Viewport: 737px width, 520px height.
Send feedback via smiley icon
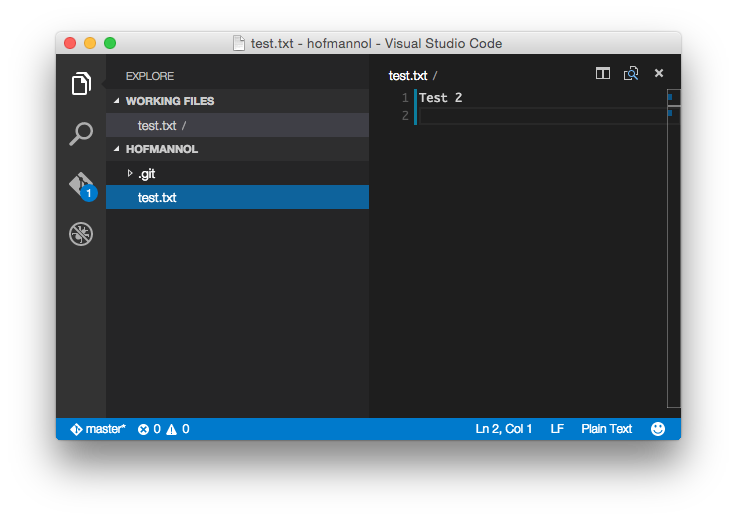pos(658,429)
